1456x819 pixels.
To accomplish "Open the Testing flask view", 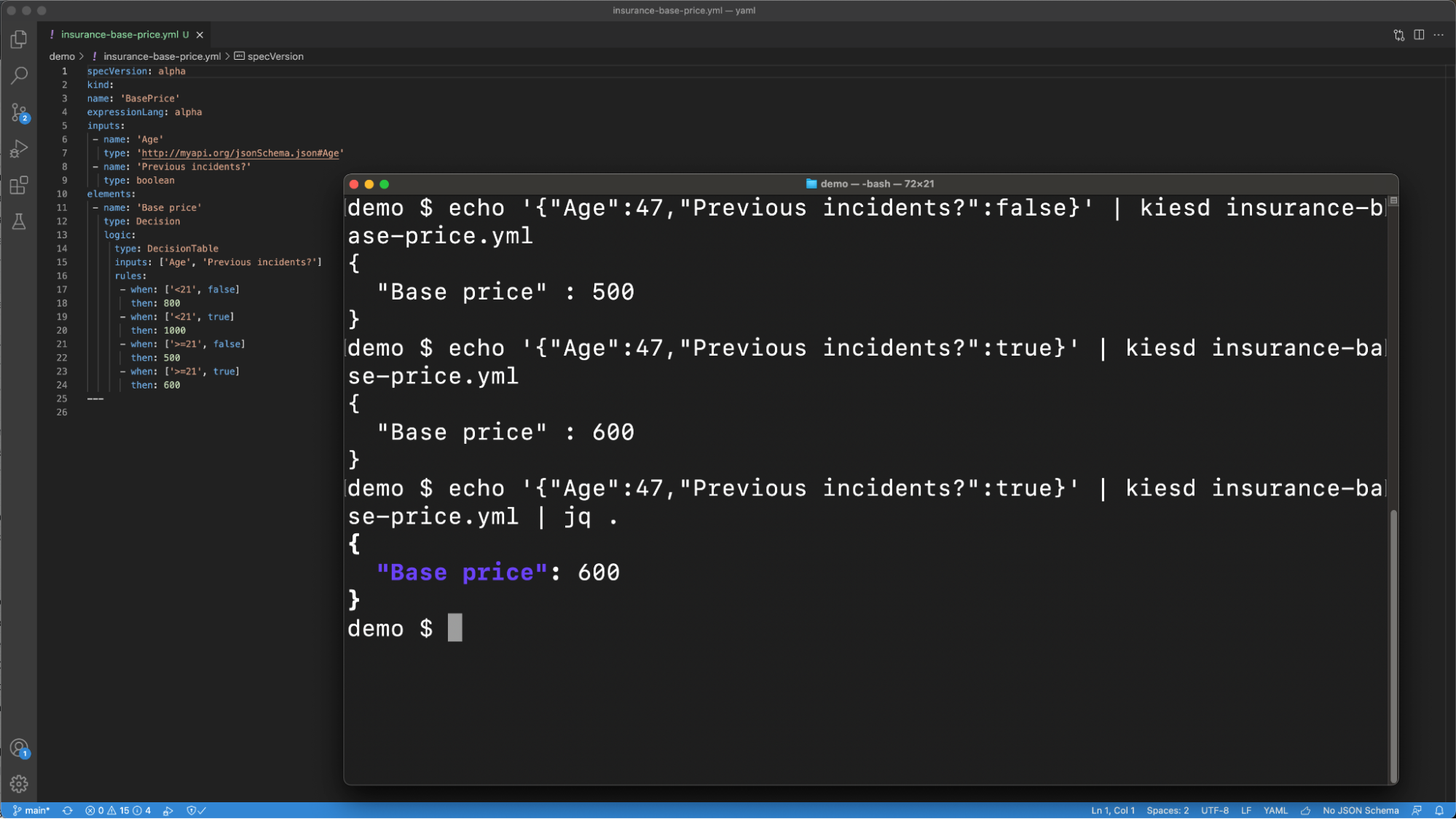I will tap(19, 222).
